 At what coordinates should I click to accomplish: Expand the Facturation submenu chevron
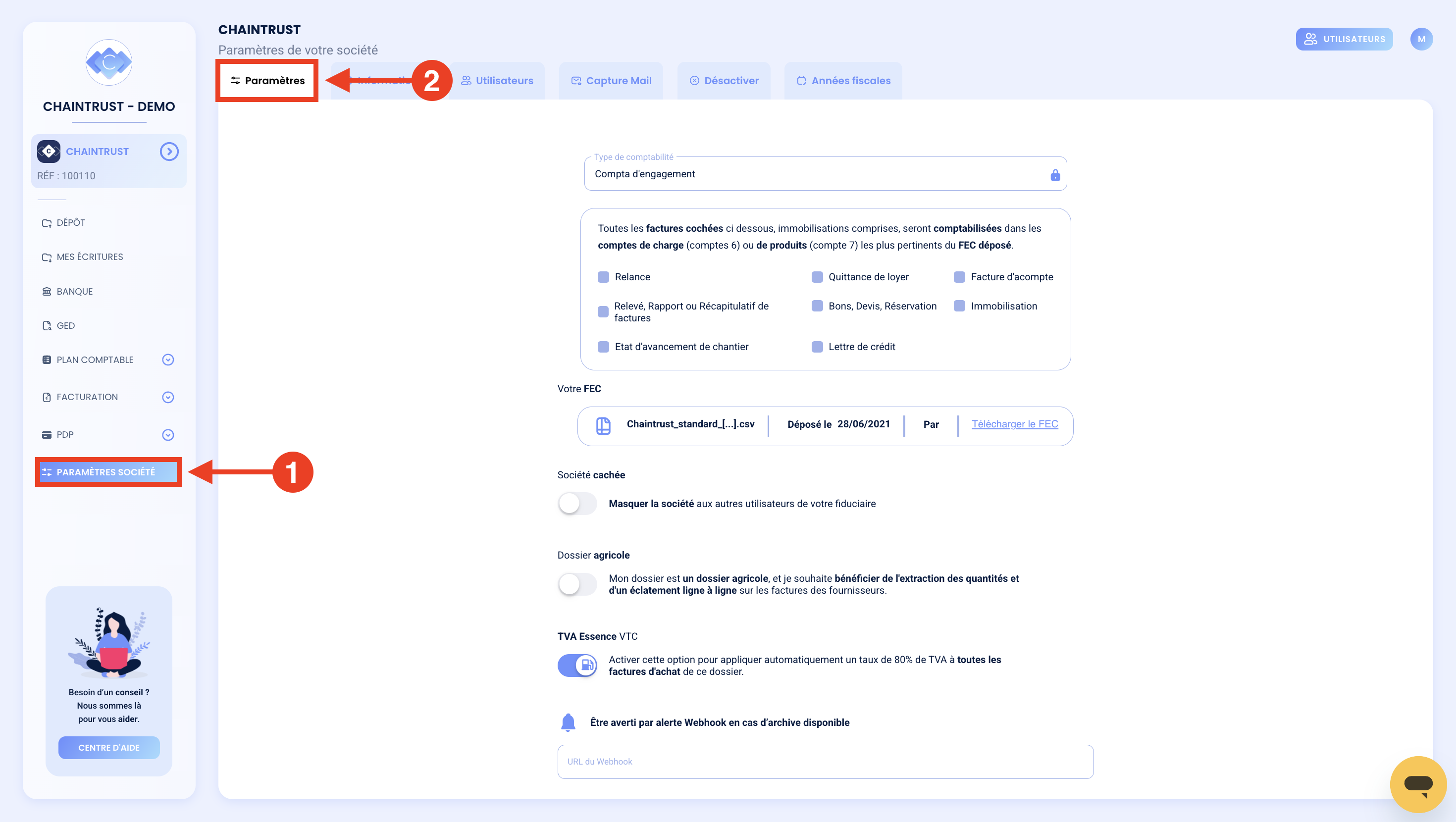pos(168,398)
